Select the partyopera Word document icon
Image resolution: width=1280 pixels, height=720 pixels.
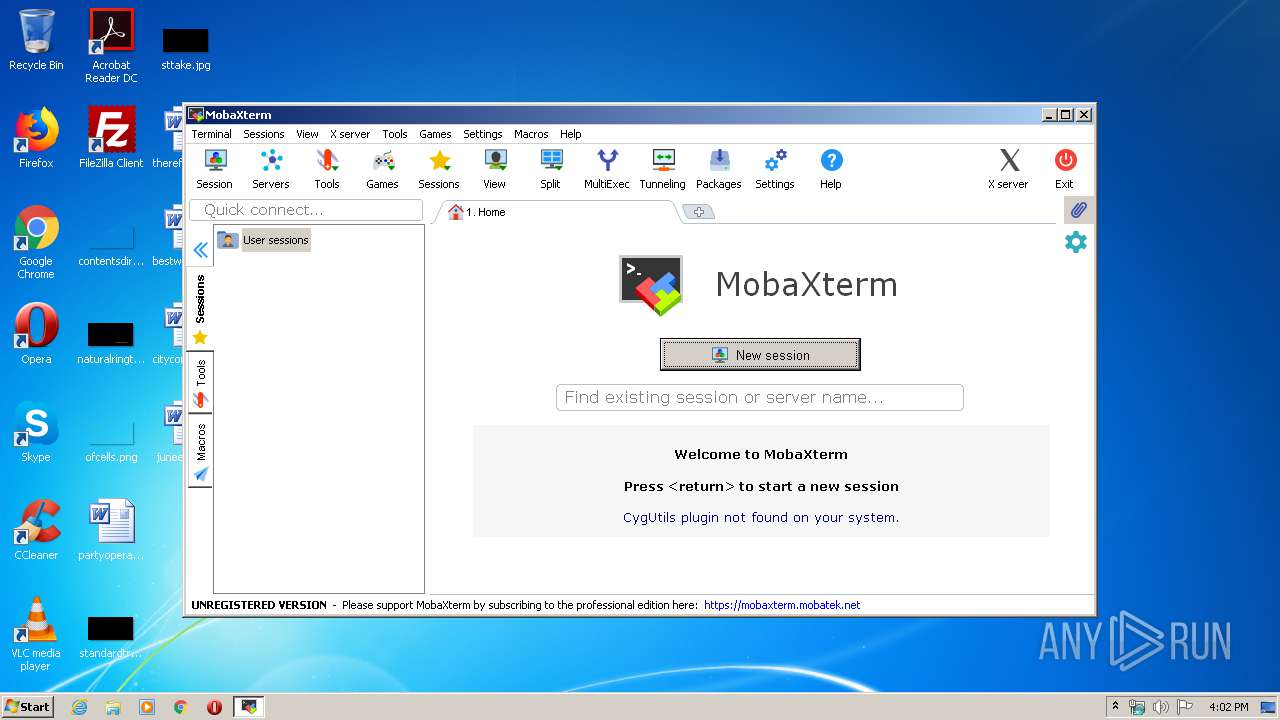111,530
